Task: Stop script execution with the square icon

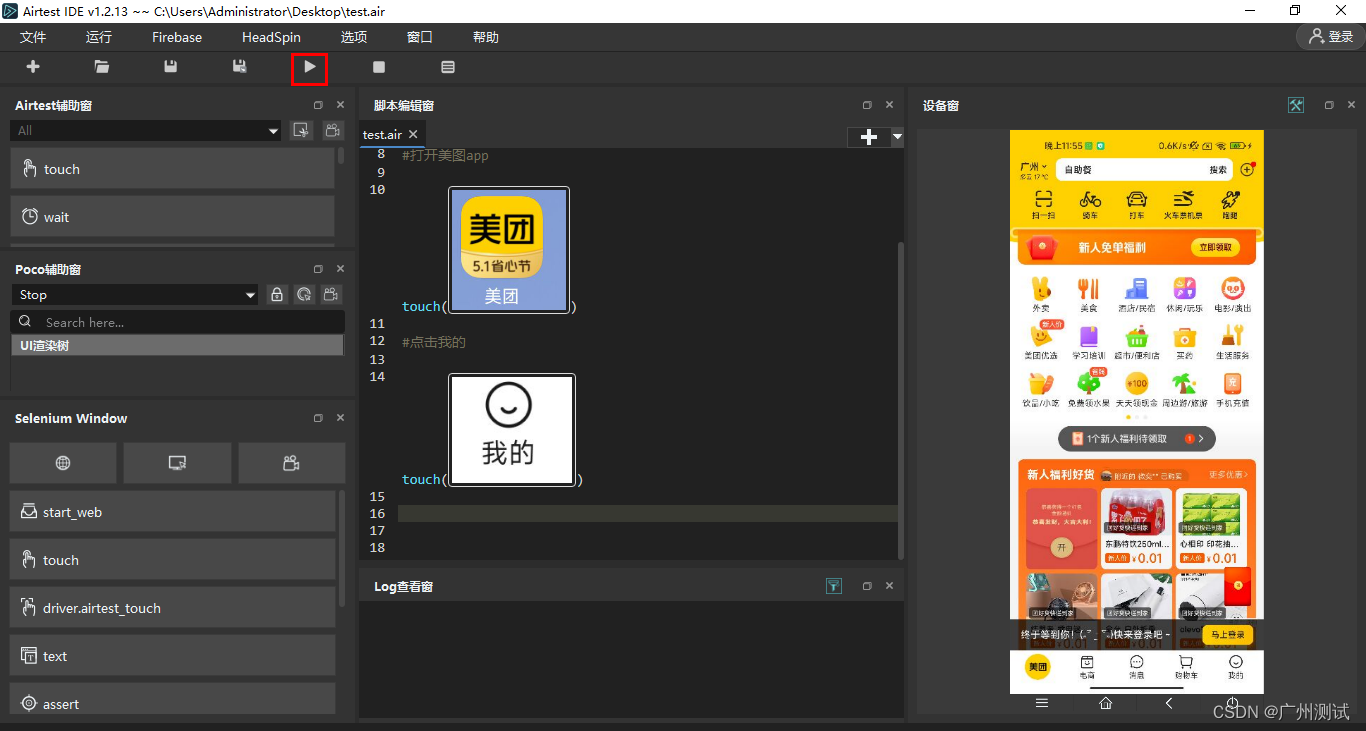Action: [x=379, y=67]
